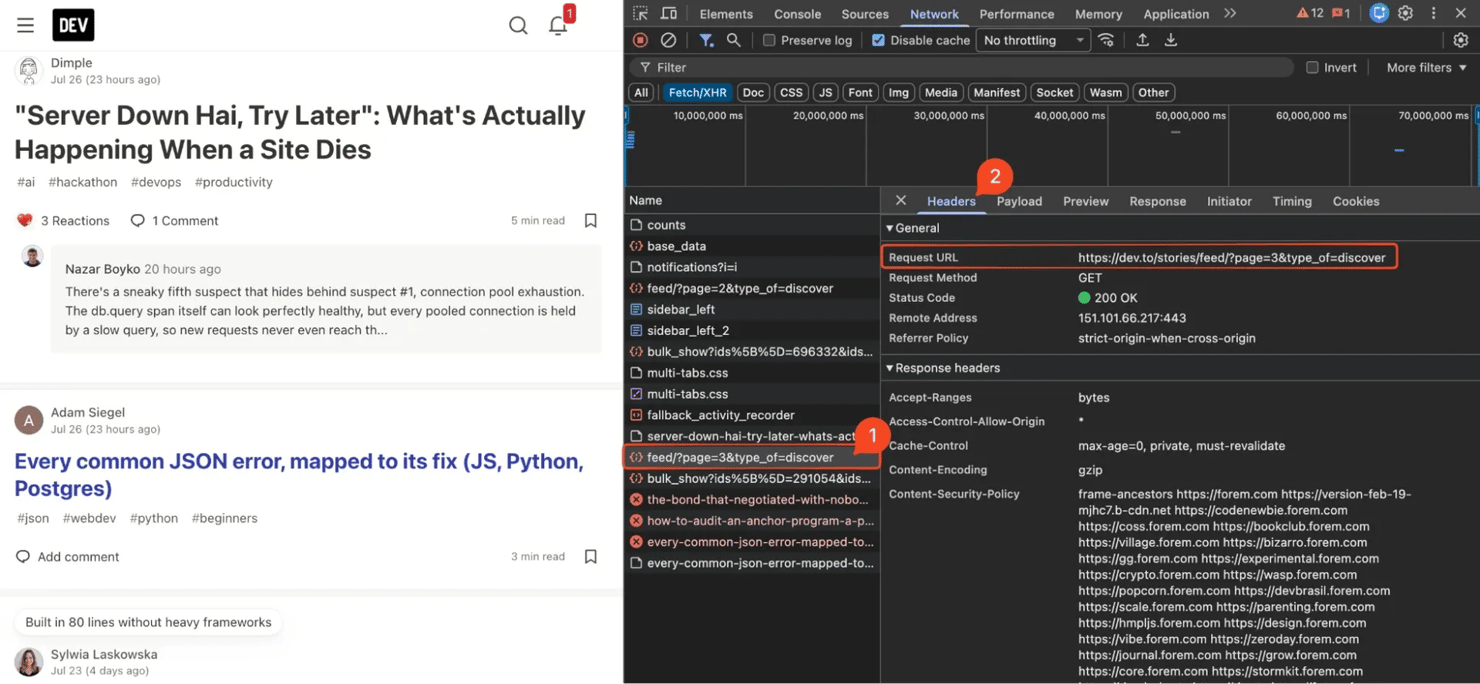Click the network overview timeline
The width and height of the screenshot is (1480, 684).
pos(1051,145)
